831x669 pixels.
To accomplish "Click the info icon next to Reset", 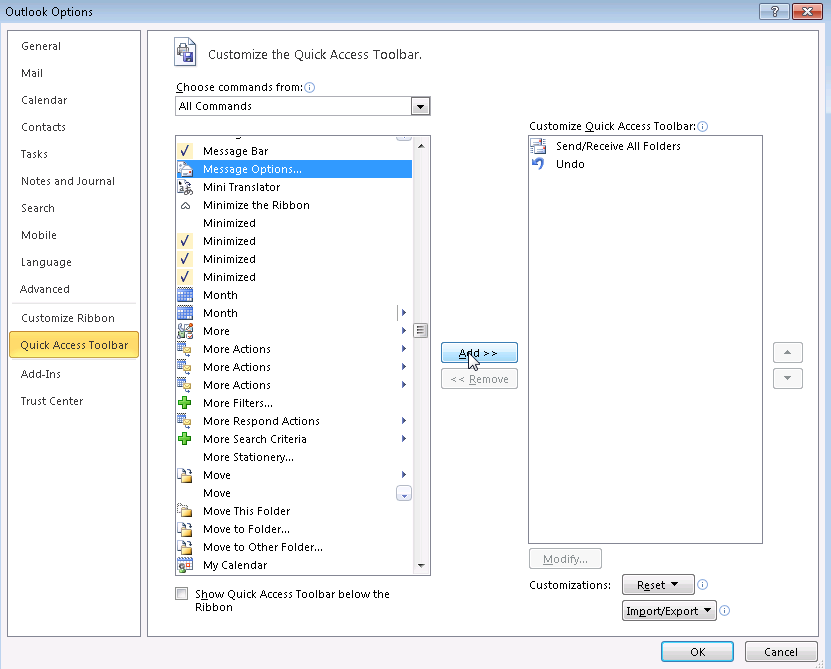I will click(703, 584).
